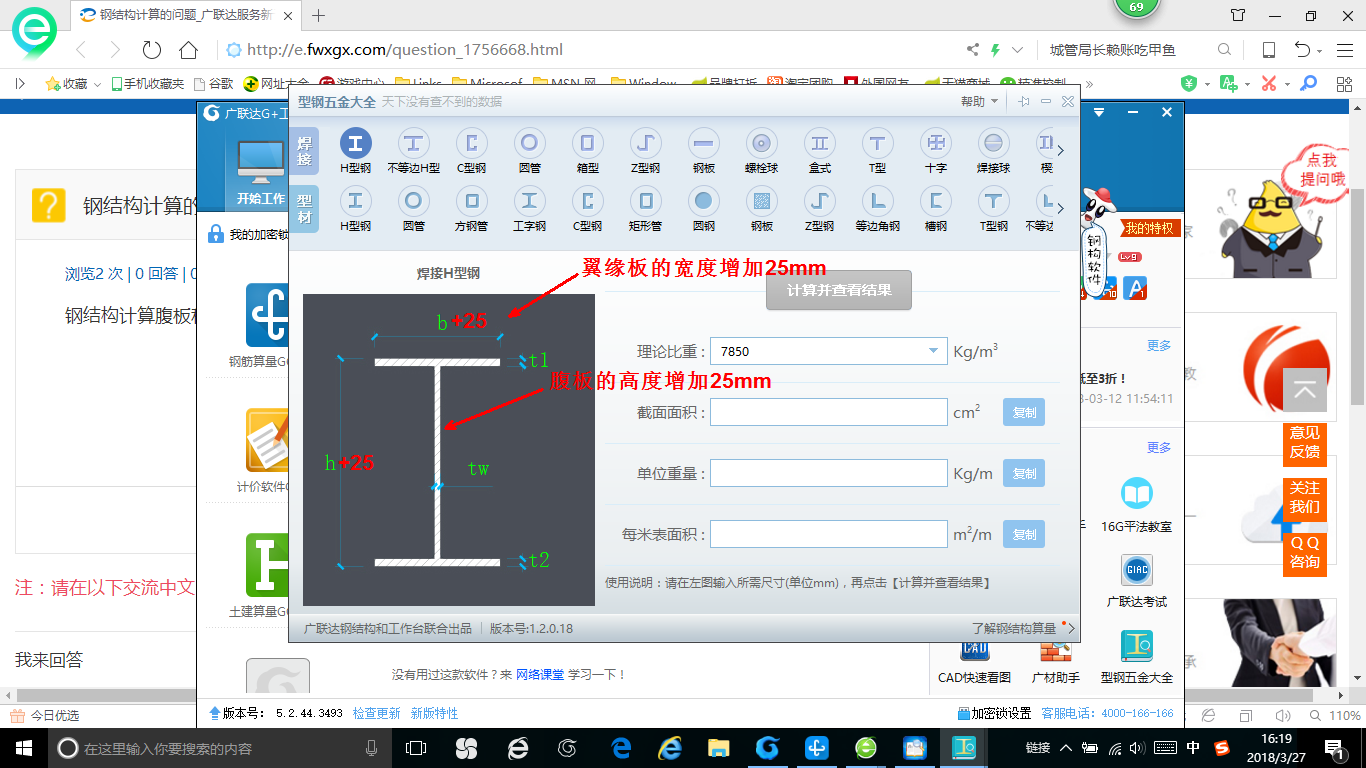
Task: Click 计算并查看结果 button
Action: [x=839, y=290]
